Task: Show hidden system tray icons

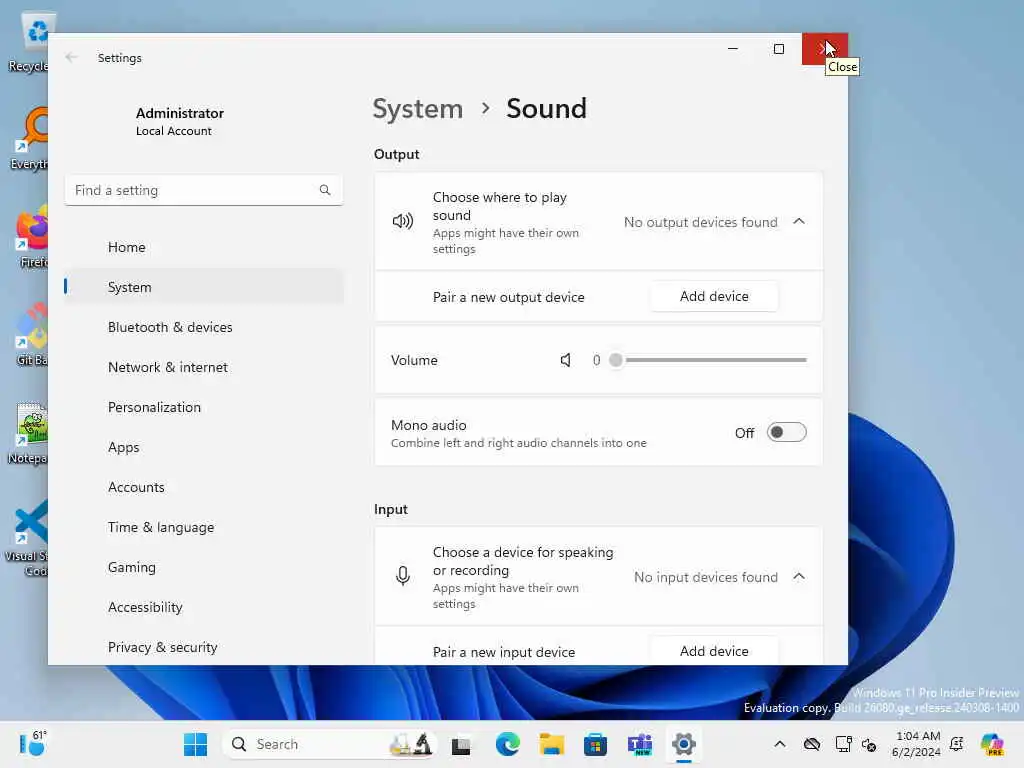Action: (x=780, y=744)
